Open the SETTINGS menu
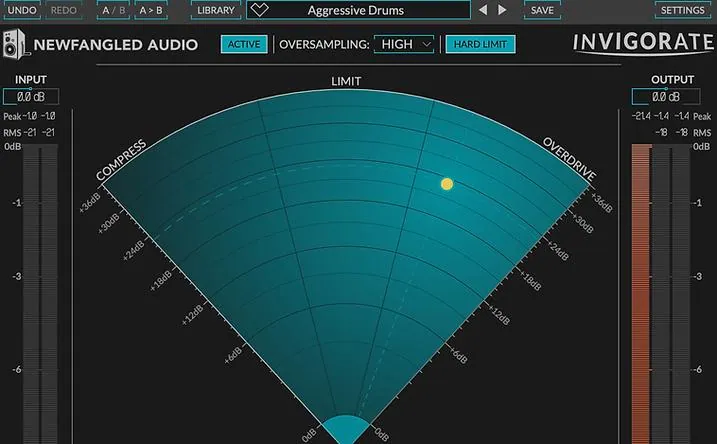Screen dimensions: 717x444 (x=683, y=11)
